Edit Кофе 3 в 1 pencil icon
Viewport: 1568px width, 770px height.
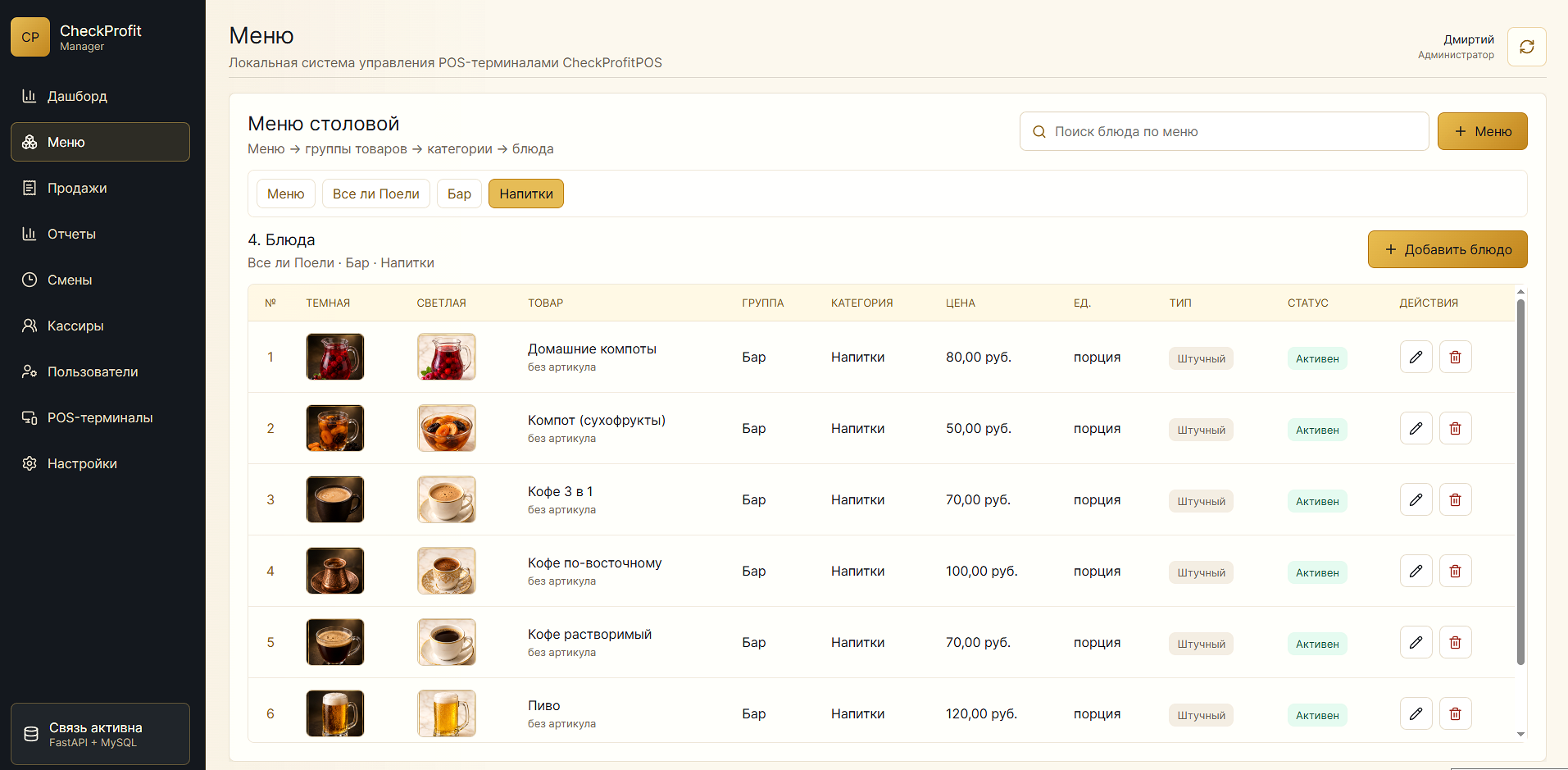point(1416,499)
